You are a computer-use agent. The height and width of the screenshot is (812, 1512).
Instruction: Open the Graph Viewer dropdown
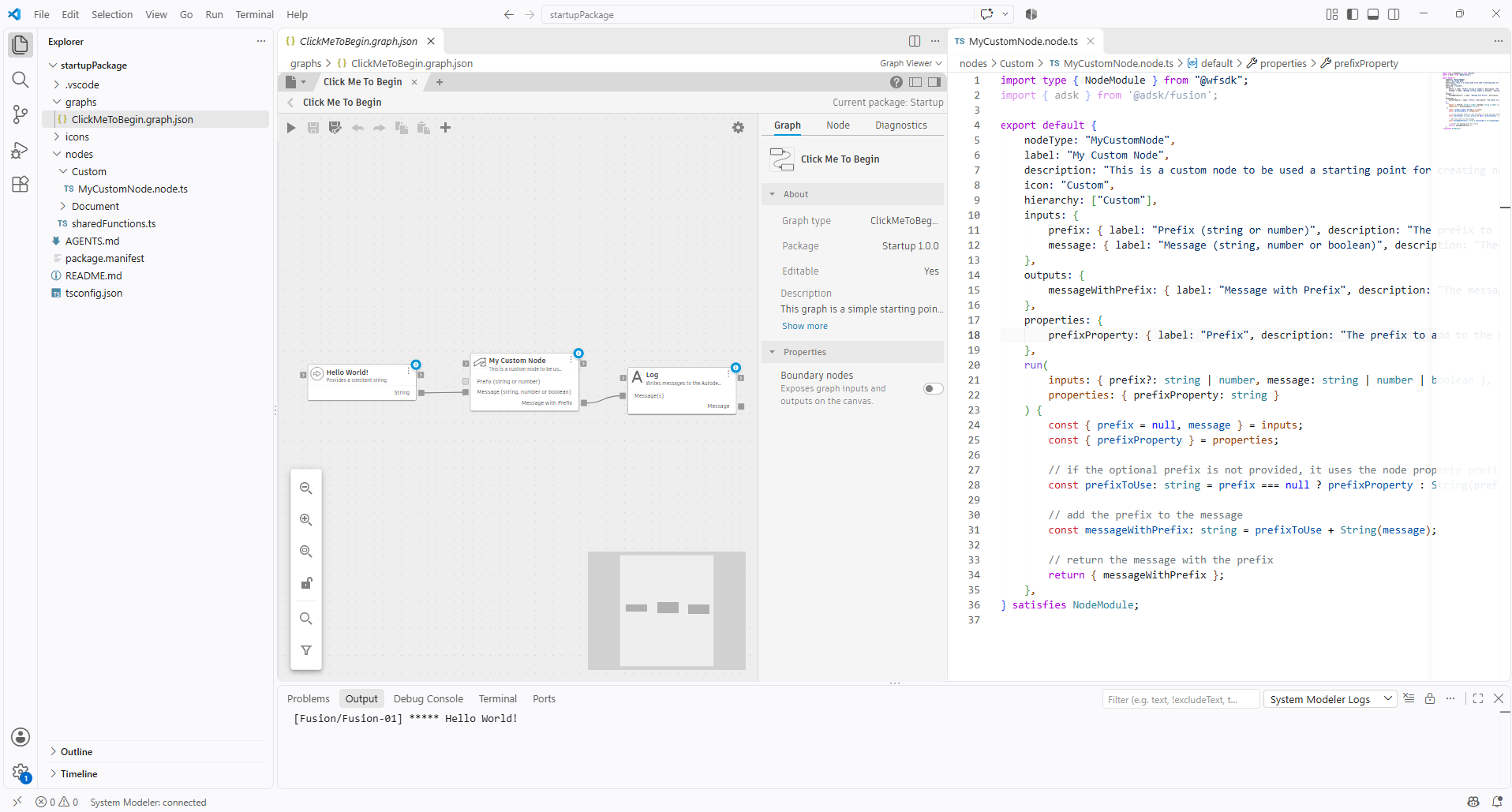point(911,63)
